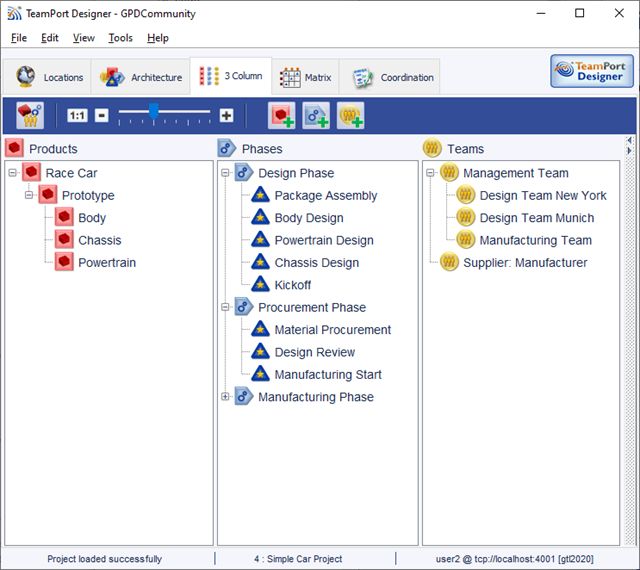
Task: Click the Prototype product icon
Action: 48,195
